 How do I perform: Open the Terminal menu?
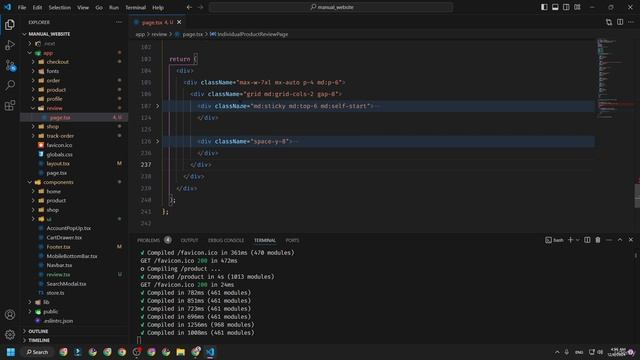136,7
